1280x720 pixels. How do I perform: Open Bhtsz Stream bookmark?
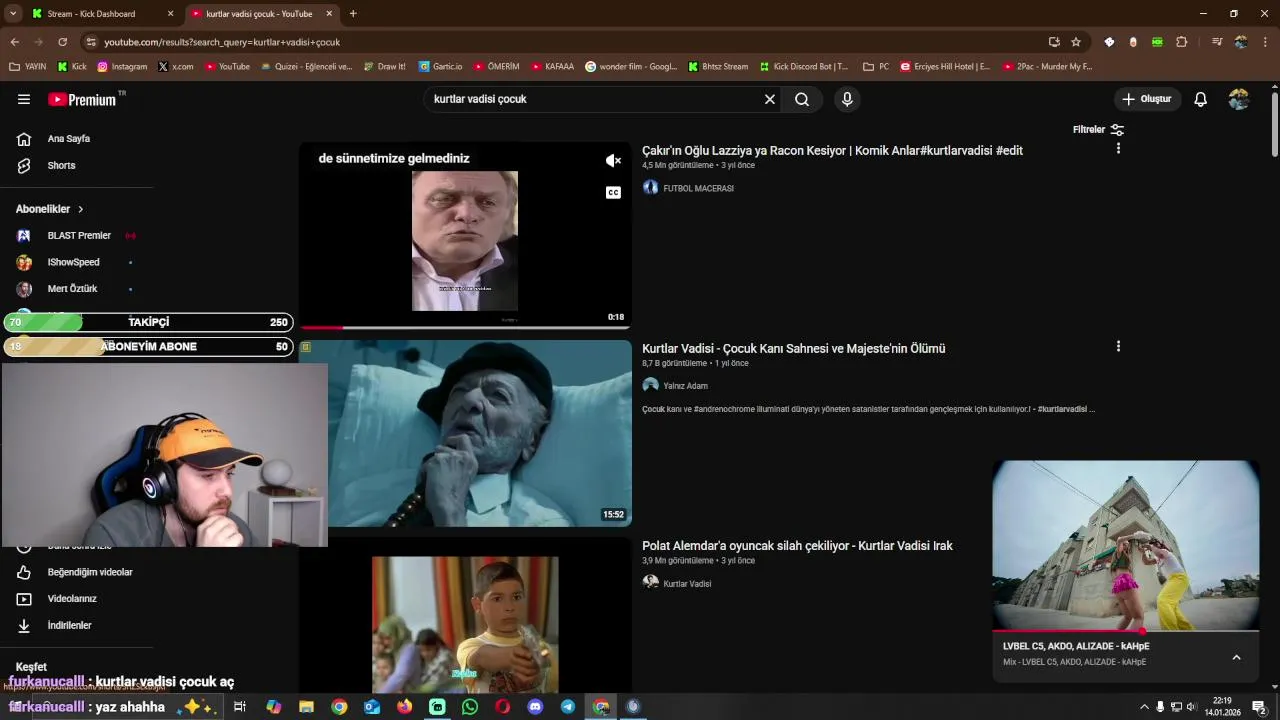718,67
